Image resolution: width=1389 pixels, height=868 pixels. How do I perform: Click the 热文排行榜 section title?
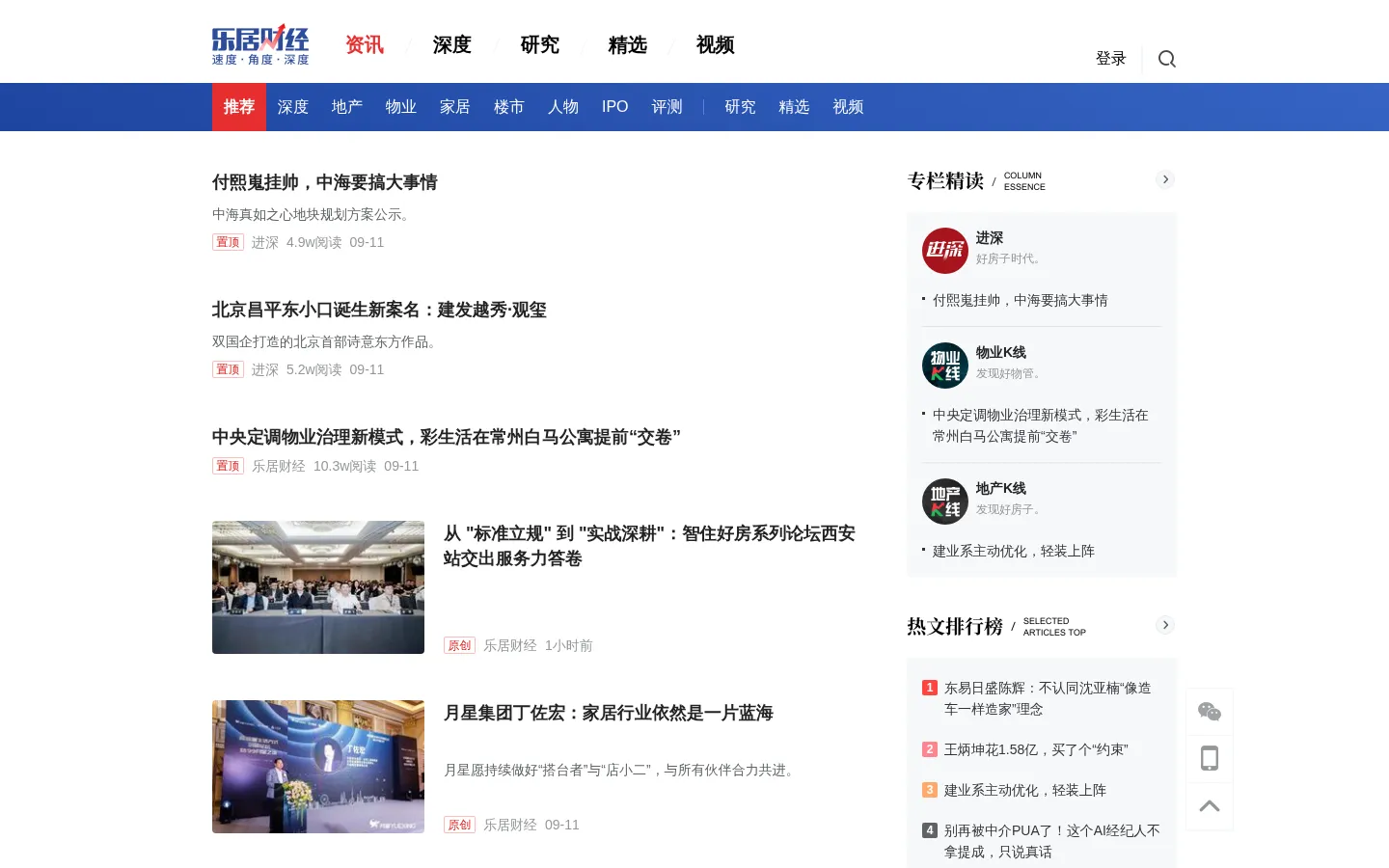tap(955, 627)
